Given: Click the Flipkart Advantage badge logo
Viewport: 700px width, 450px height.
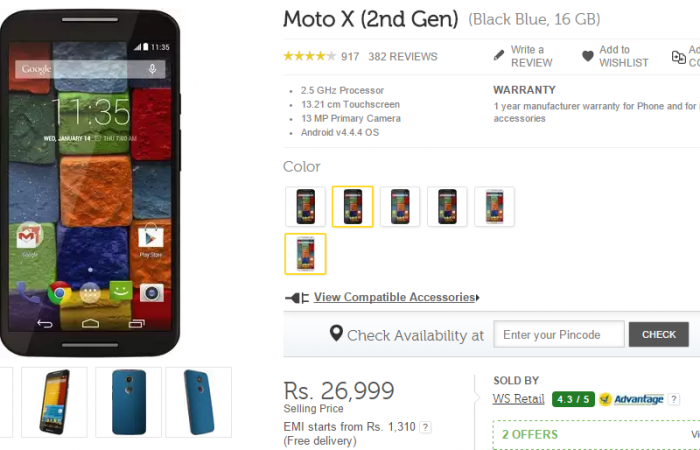Looking at the screenshot, I should tap(631, 399).
